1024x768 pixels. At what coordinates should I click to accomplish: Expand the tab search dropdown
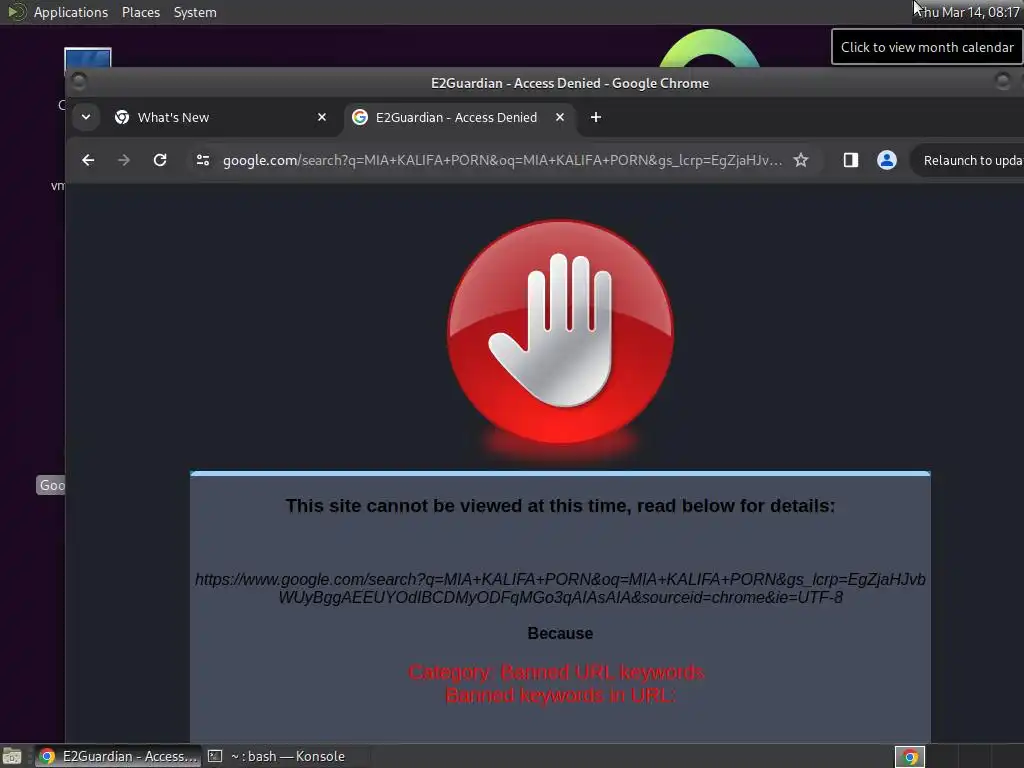pyautogui.click(x=86, y=118)
